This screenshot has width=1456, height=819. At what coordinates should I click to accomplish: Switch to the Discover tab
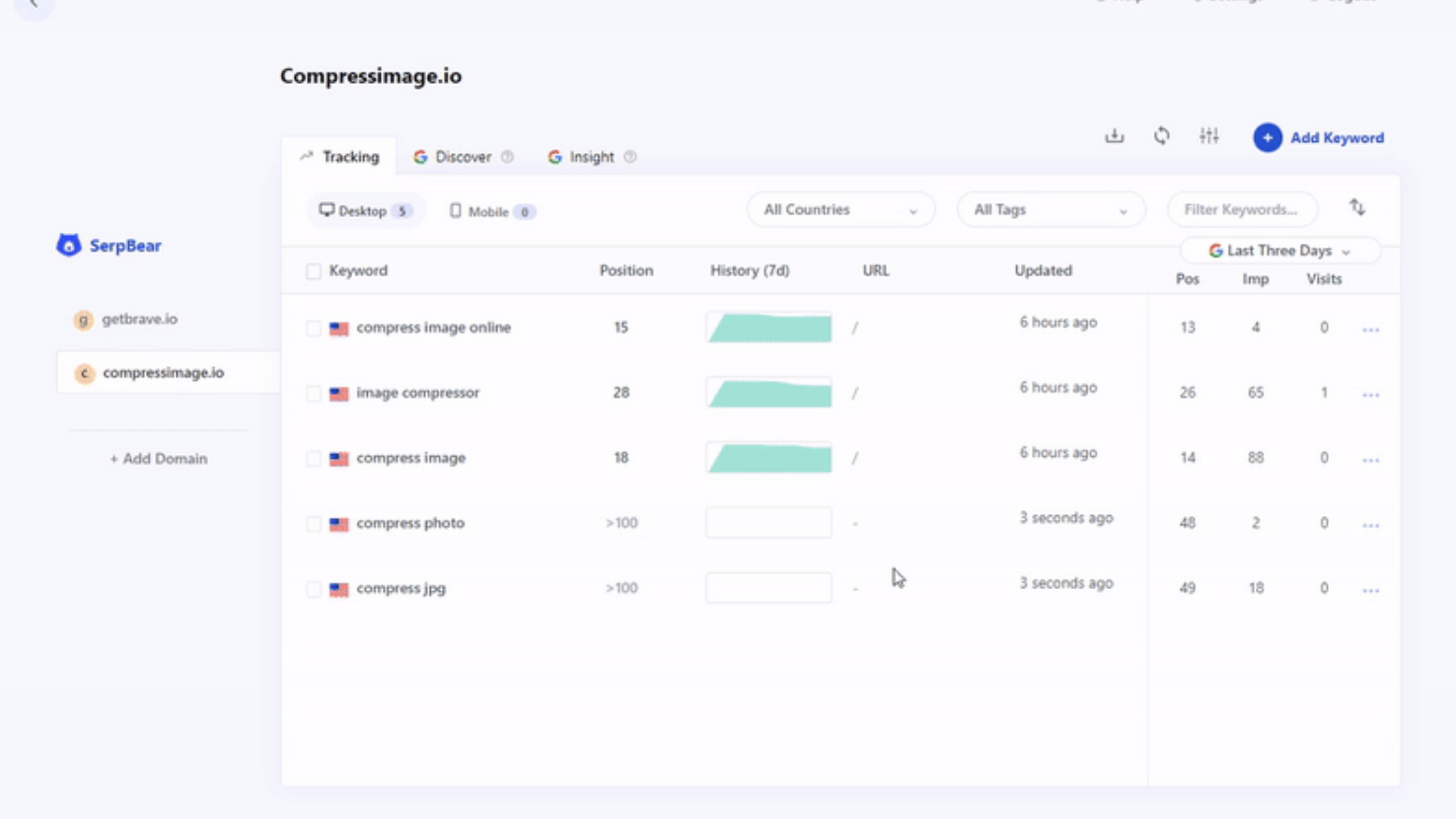tap(463, 157)
